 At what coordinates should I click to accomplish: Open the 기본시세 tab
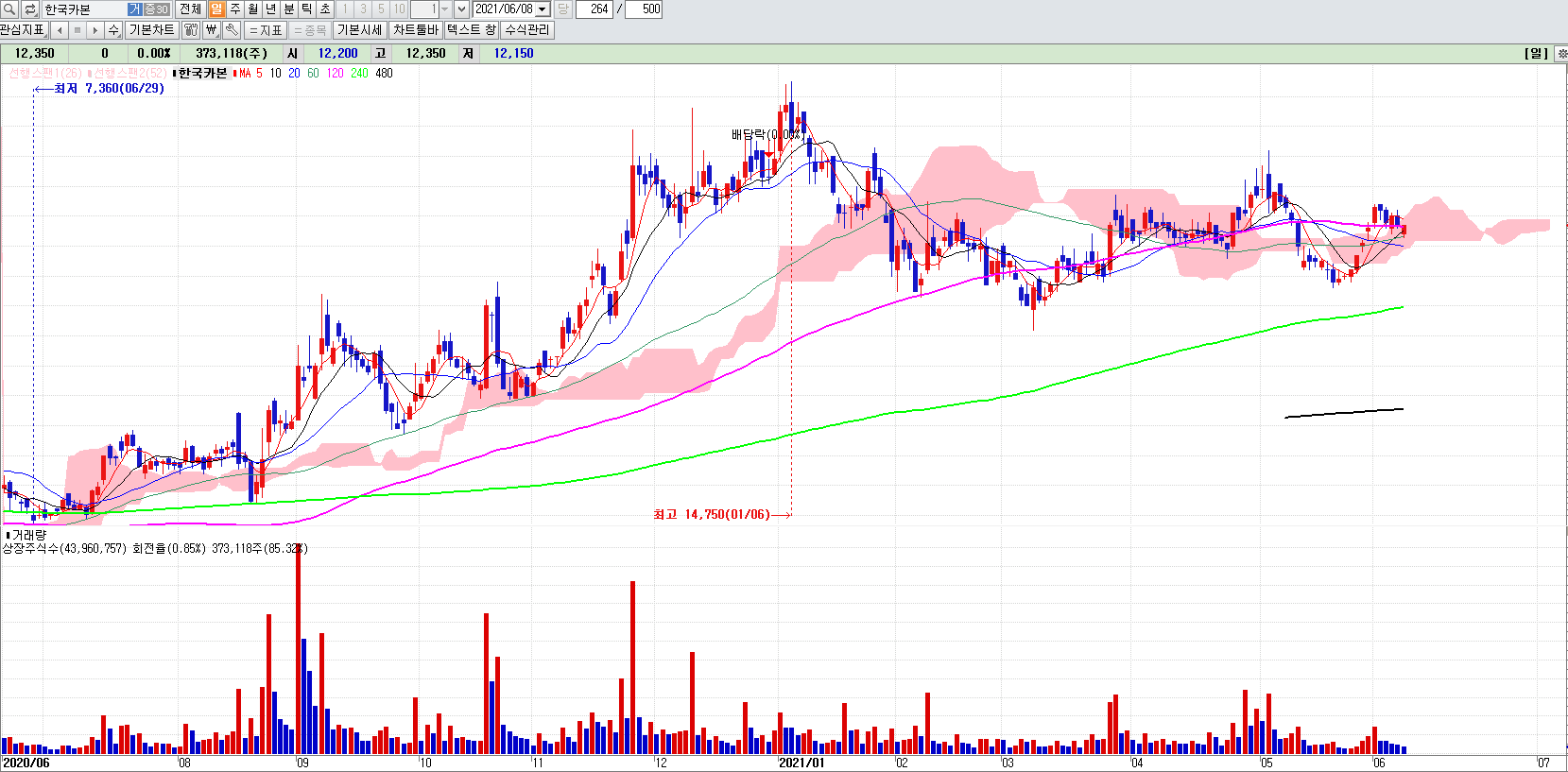pos(359,30)
